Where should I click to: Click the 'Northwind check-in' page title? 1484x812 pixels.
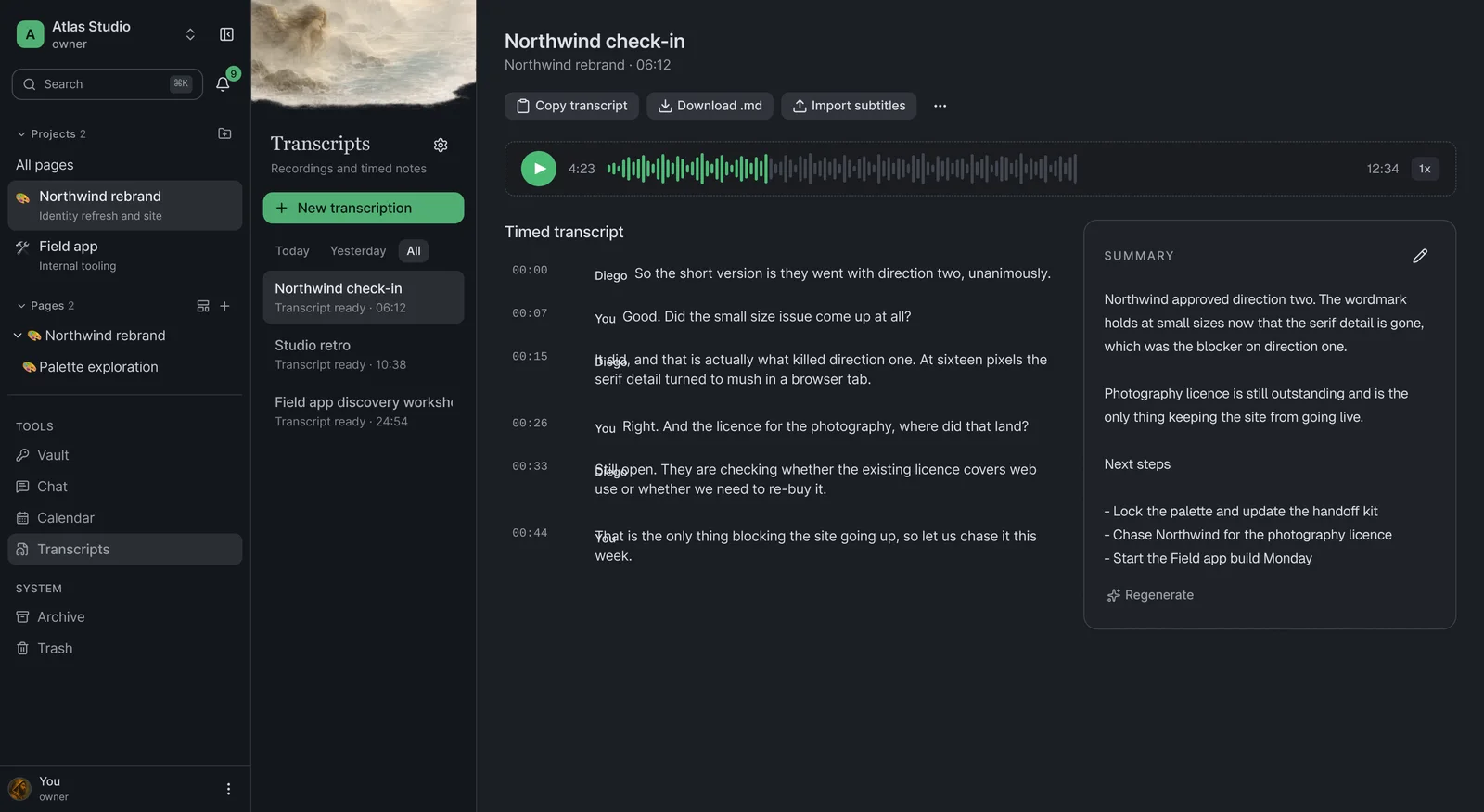coord(595,41)
